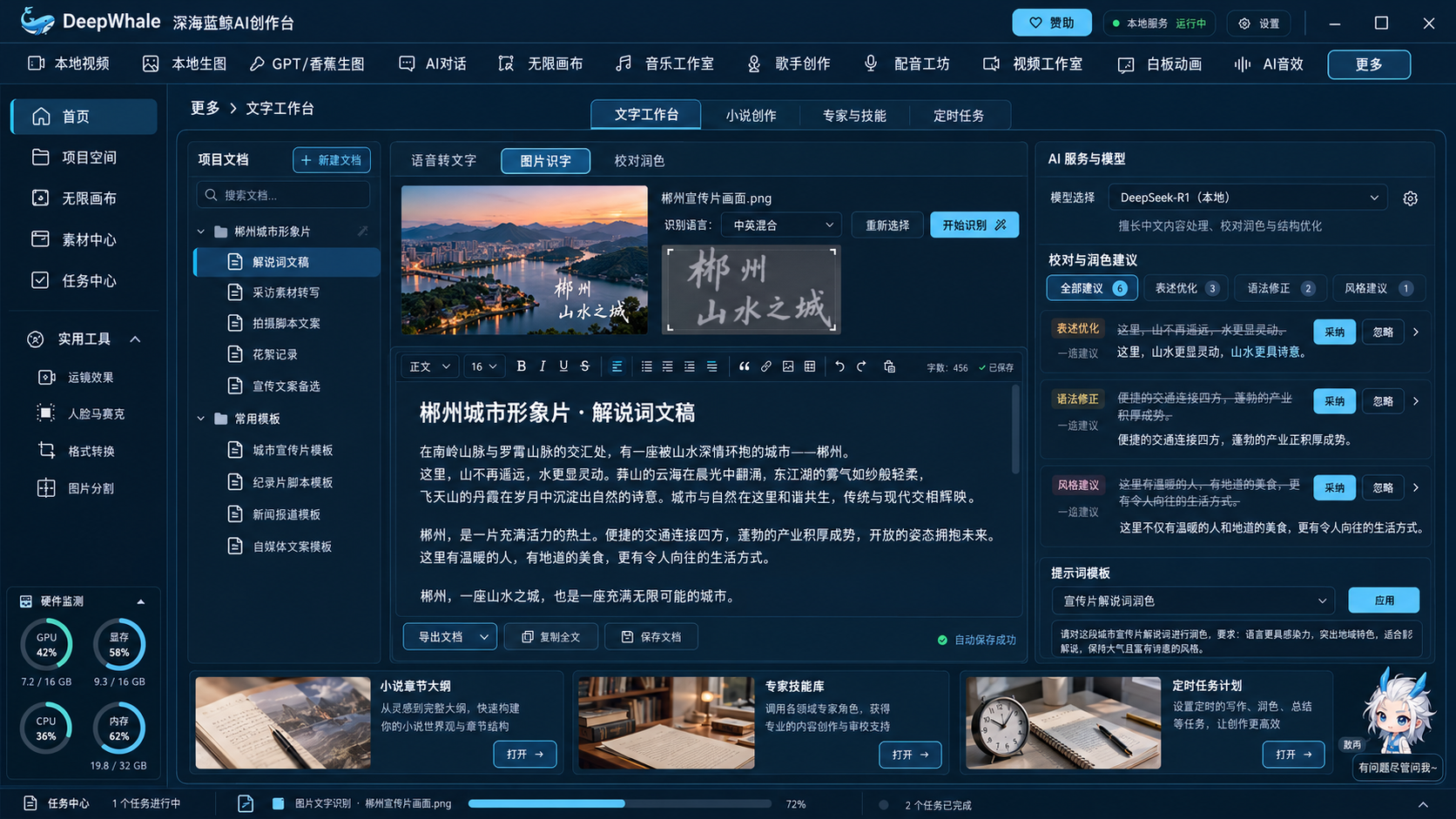Click the 图片文字识别 progress bar
Viewport: 1456px width, 819px height.
[x=620, y=803]
